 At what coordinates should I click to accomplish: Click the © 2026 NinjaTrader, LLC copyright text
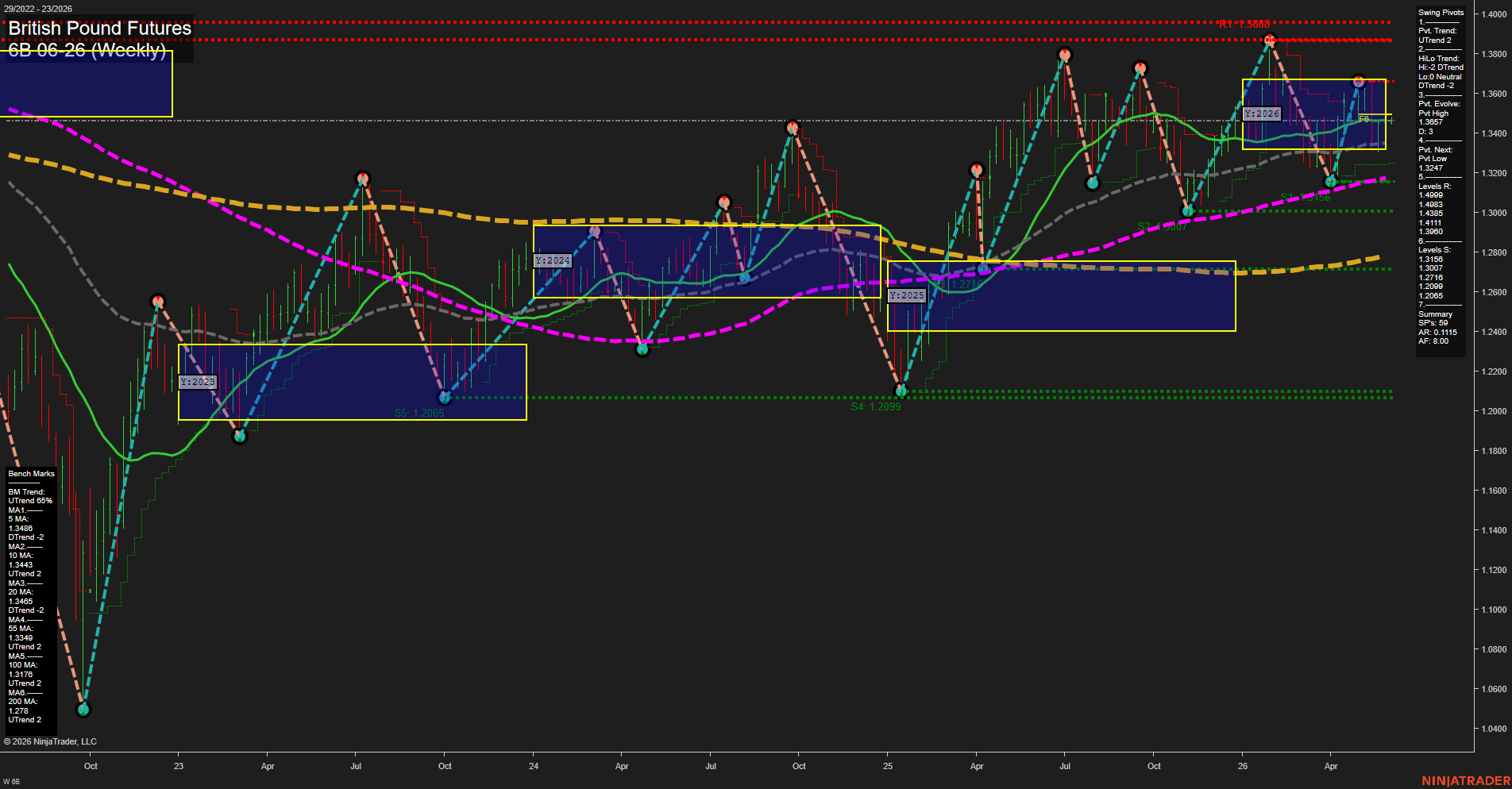[50, 741]
